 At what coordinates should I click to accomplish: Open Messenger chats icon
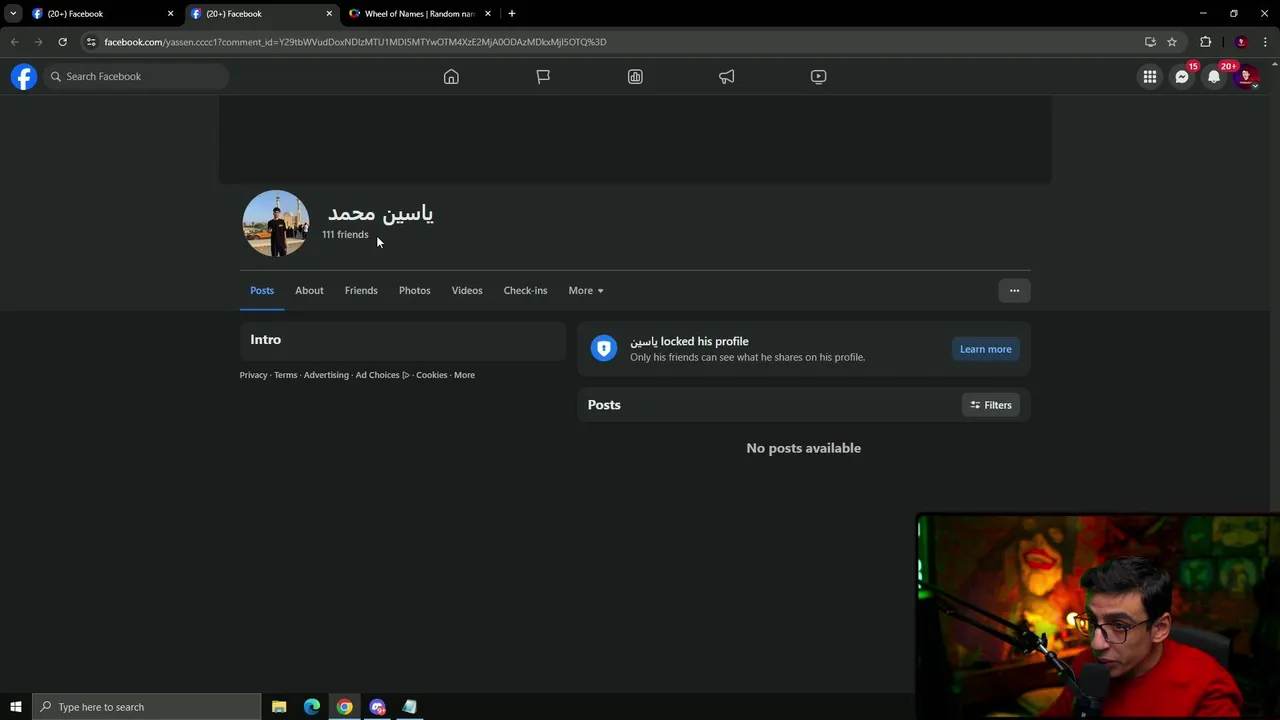click(x=1182, y=77)
